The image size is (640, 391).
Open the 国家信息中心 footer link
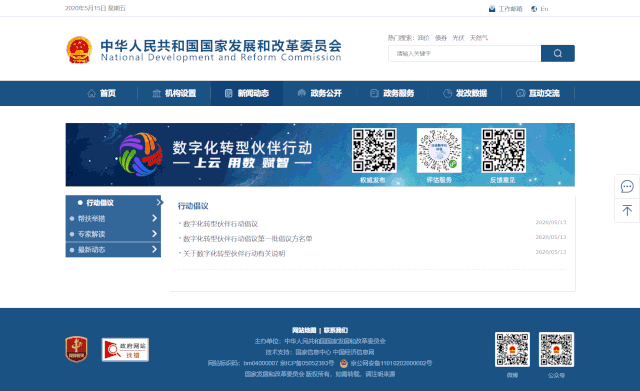tap(313, 352)
